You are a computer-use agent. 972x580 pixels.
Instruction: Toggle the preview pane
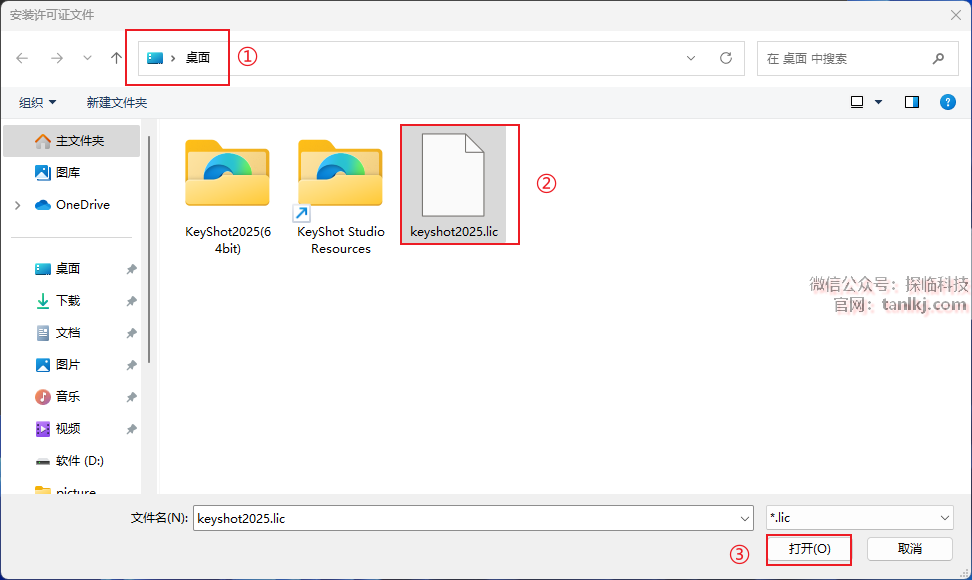[x=912, y=102]
